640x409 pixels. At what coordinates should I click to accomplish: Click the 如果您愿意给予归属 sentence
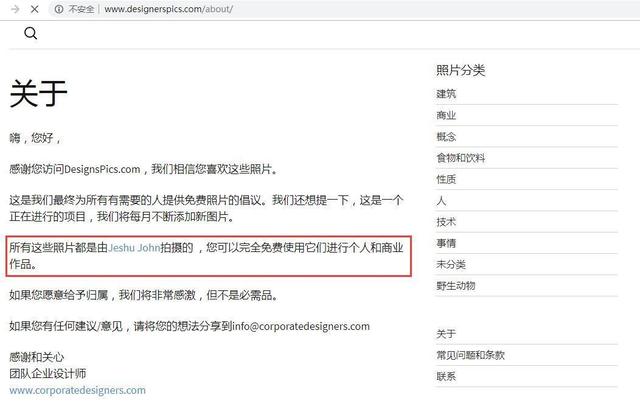point(144,295)
